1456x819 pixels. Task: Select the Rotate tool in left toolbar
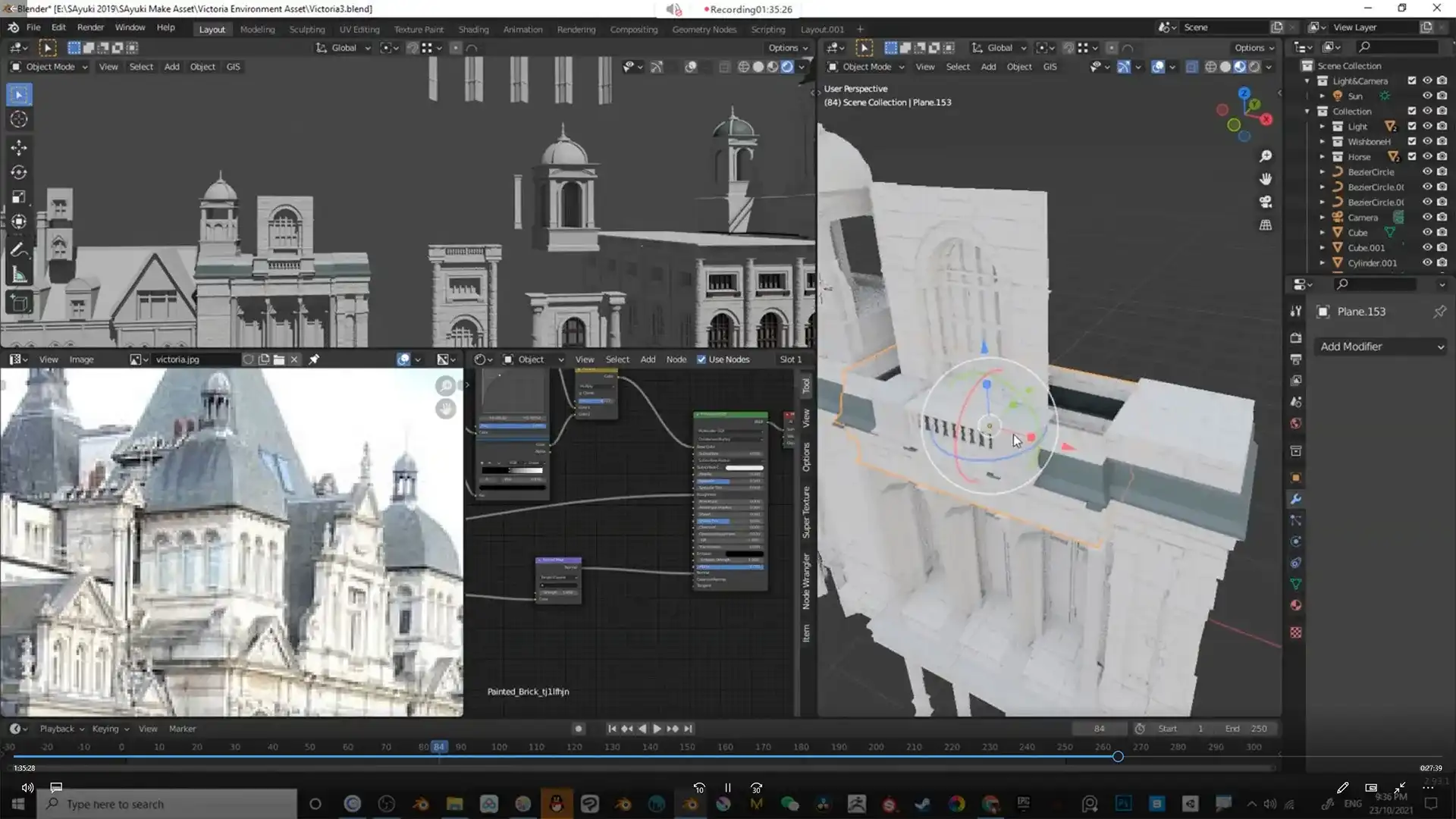[19, 172]
